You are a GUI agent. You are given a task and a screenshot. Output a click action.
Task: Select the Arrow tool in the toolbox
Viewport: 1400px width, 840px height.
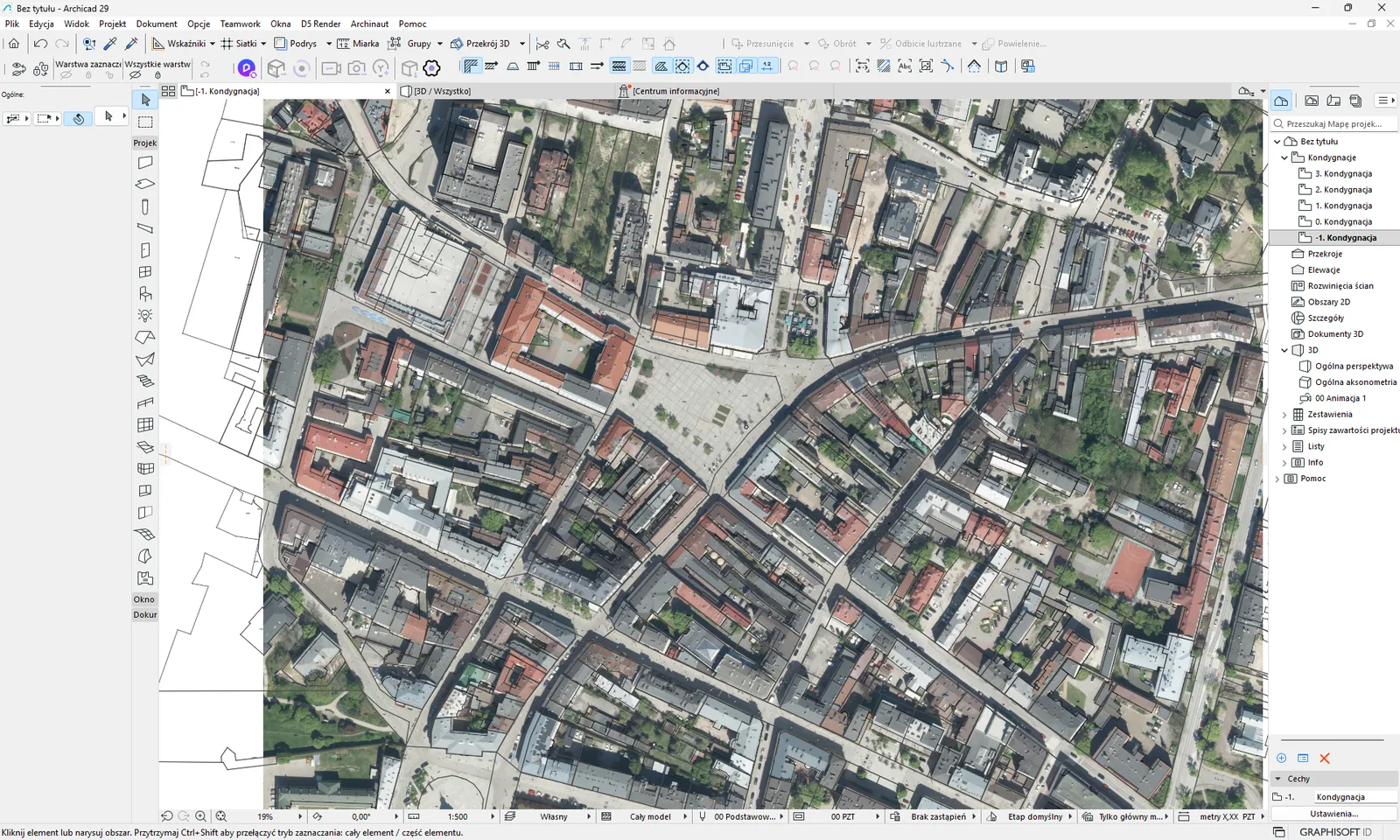pyautogui.click(x=145, y=100)
